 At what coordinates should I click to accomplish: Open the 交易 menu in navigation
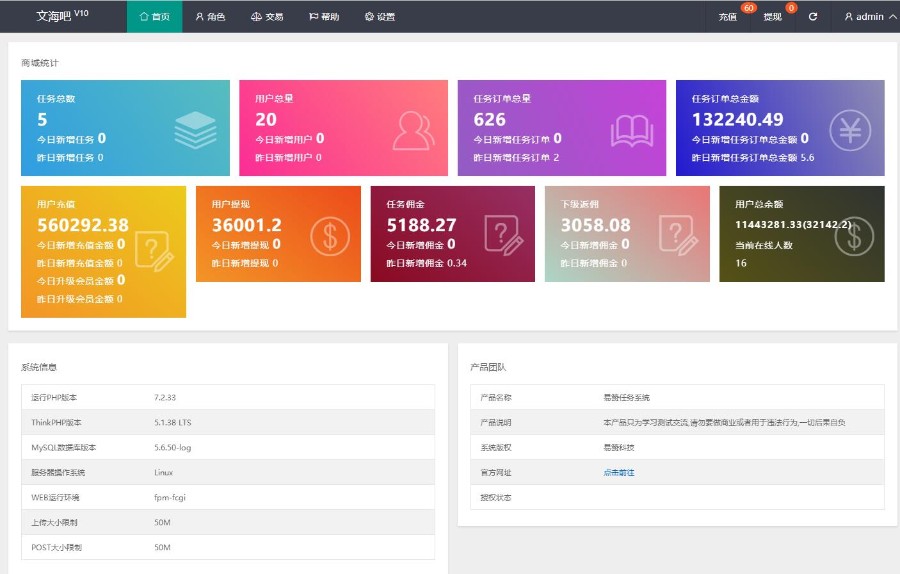click(x=267, y=16)
